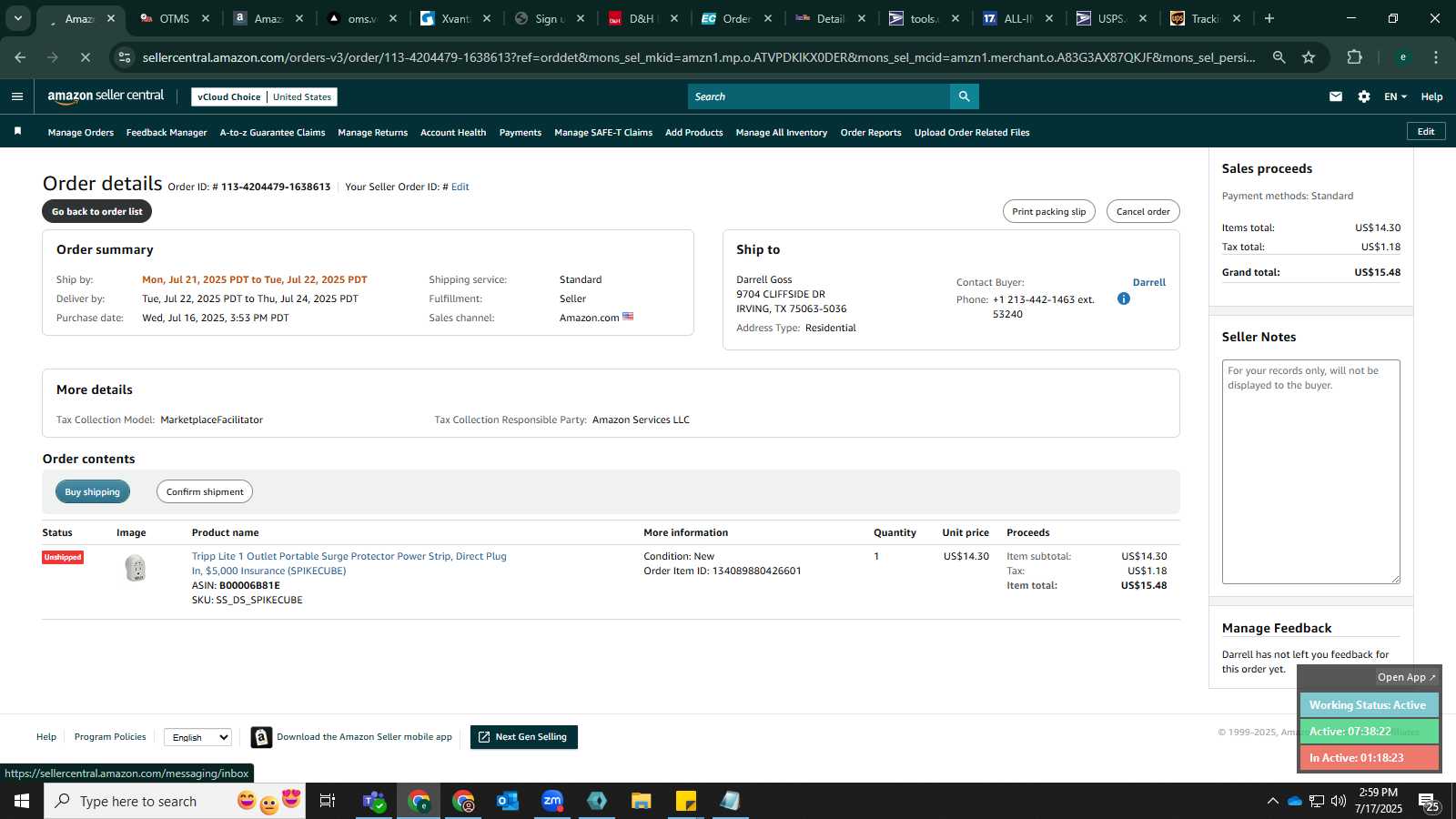Open Account Health menu item
The width and height of the screenshot is (1456, 819).
tap(453, 132)
